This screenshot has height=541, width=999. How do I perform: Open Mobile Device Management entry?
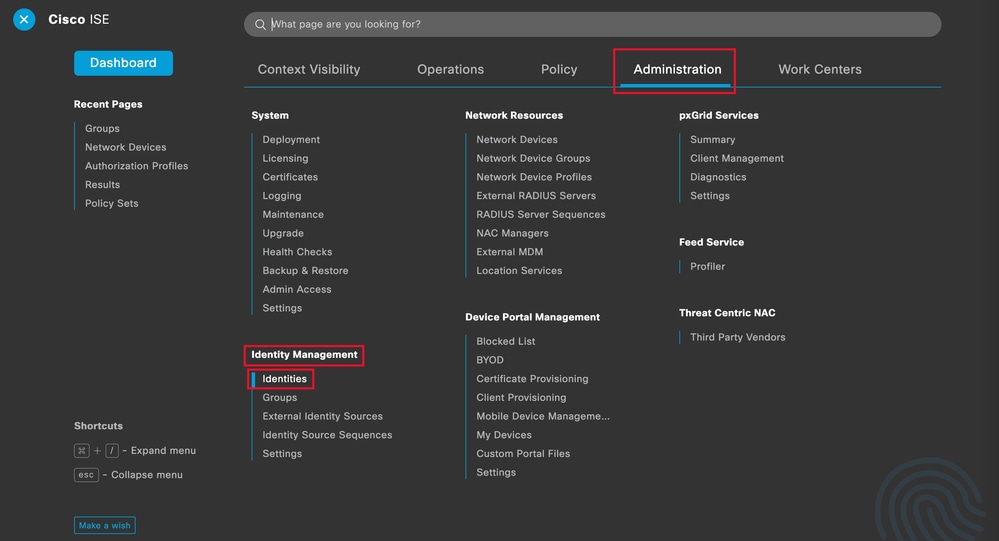pyautogui.click(x=543, y=416)
